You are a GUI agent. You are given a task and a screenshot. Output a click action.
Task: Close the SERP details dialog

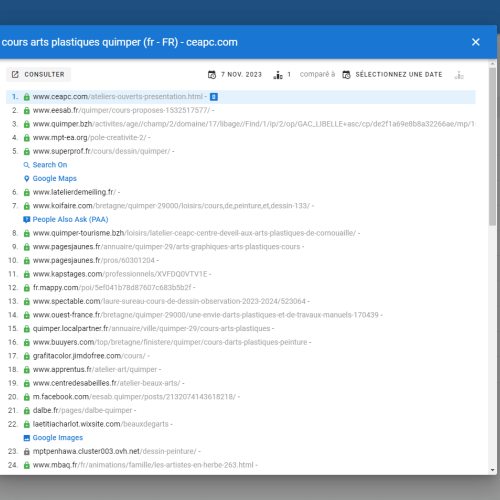click(x=476, y=42)
